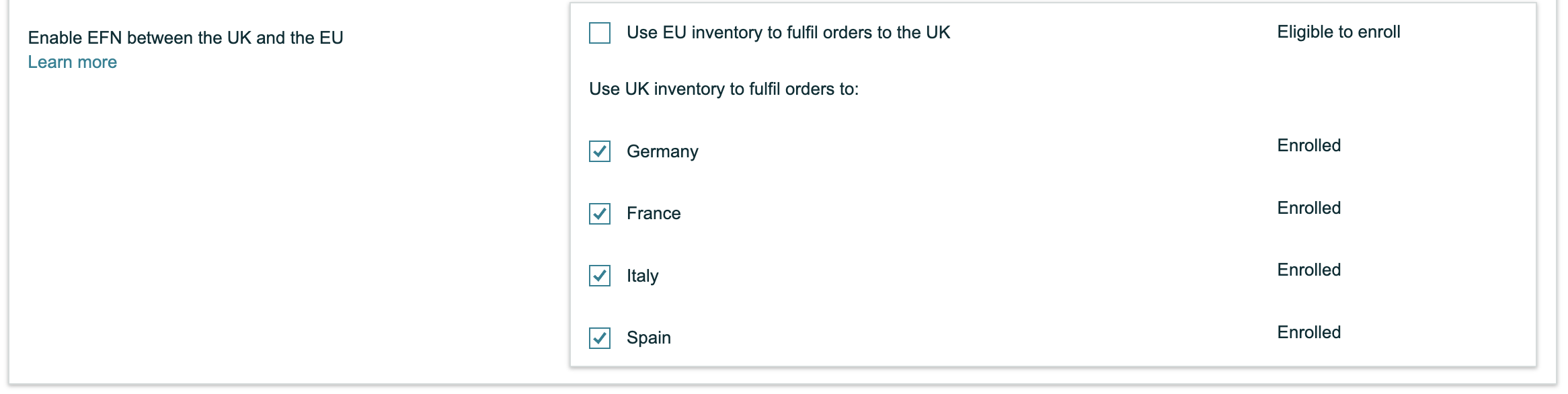The width and height of the screenshot is (1568, 394).
Task: Click 'Enable EFN between the UK and EU' heading
Action: coord(186,38)
